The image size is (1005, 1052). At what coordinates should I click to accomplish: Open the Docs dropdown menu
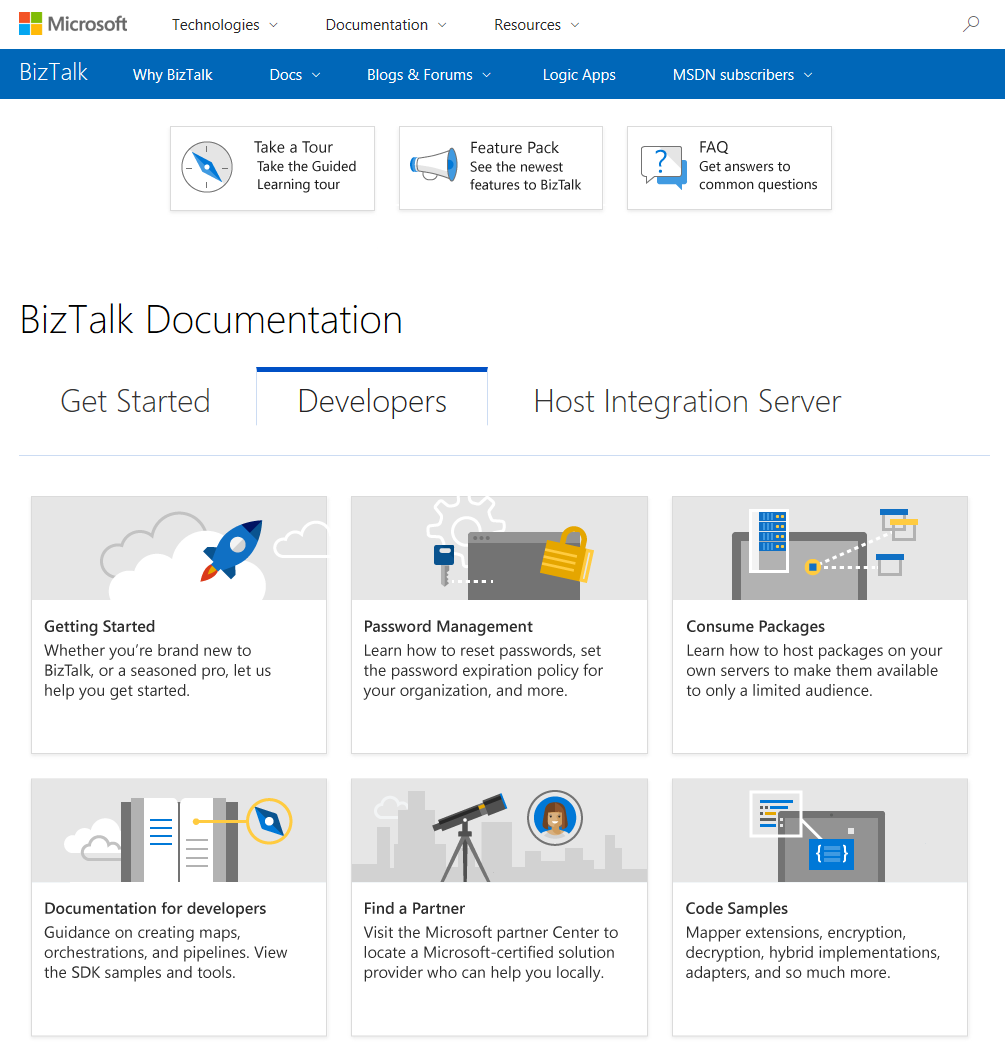295,74
